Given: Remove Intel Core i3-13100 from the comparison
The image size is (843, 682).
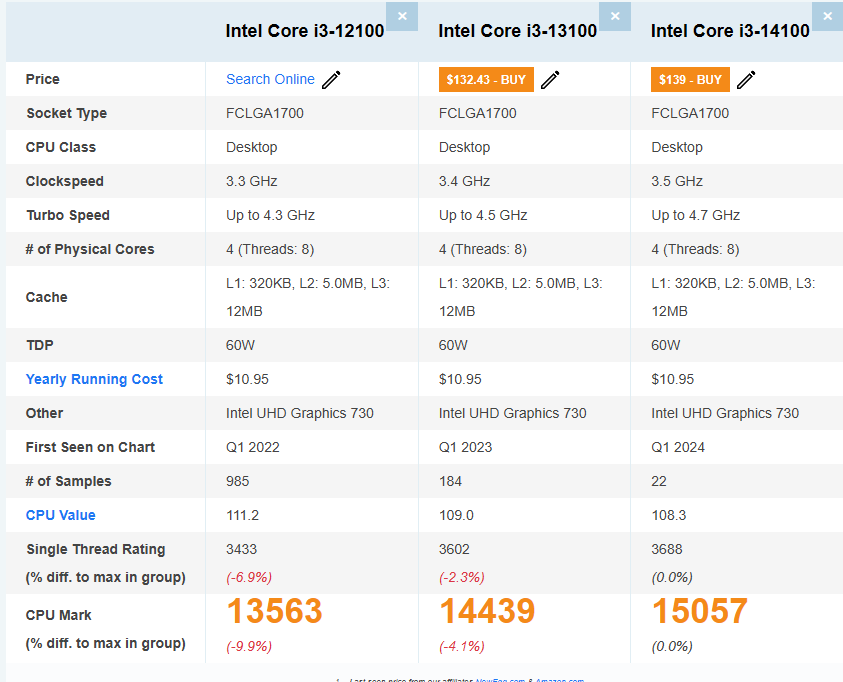Looking at the screenshot, I should tap(614, 16).
